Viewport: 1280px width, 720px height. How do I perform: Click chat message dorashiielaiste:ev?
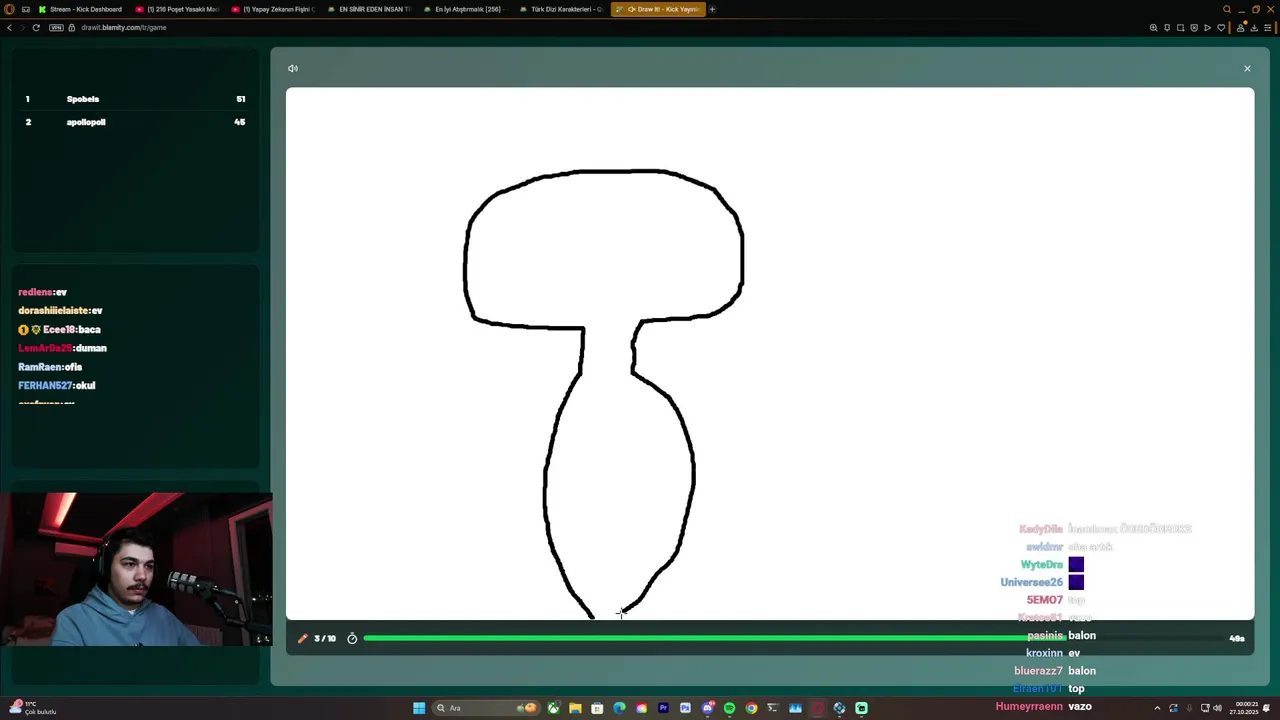(x=60, y=311)
